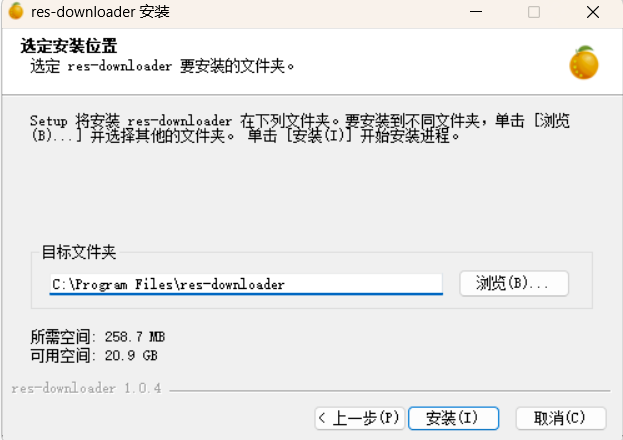Start installation with 安装(I) button
The width and height of the screenshot is (623, 440).
click(453, 418)
